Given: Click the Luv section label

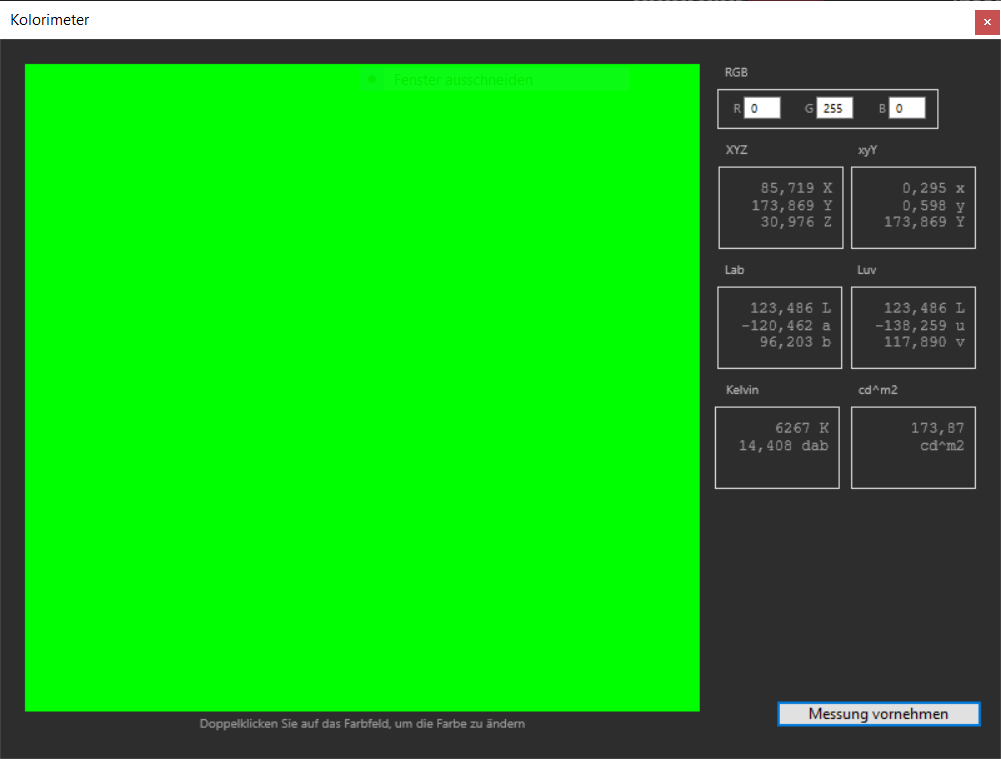Looking at the screenshot, I should [x=866, y=270].
